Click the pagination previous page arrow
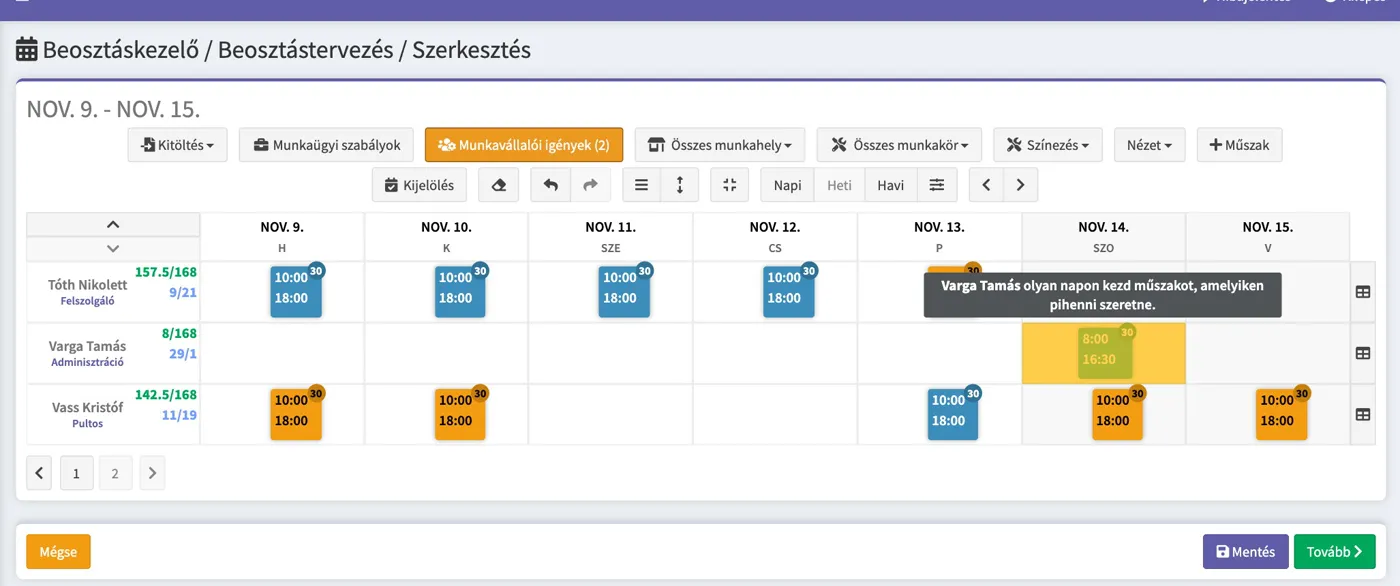Viewport: 1400px width, 586px height. pyautogui.click(x=39, y=473)
